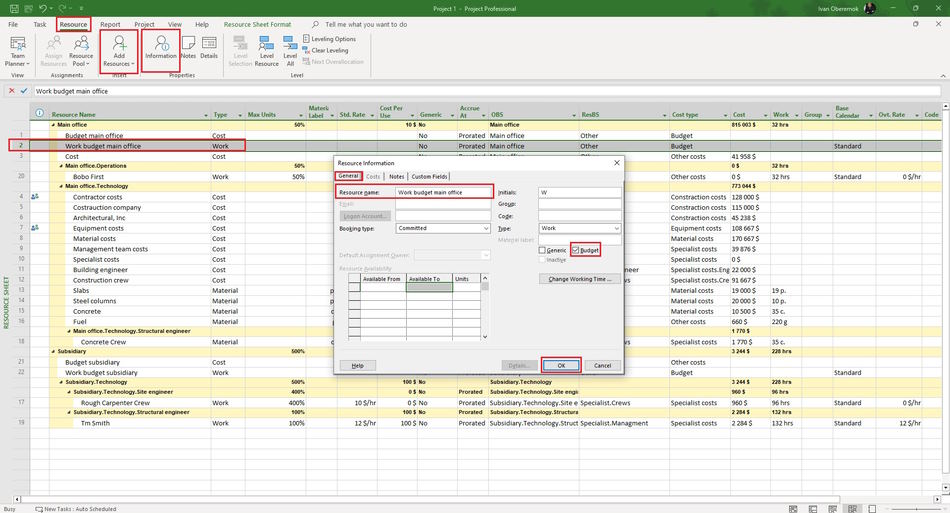Open the Base Calendar column filter dropdown
Image resolution: width=950 pixels, height=513 pixels.
click(x=871, y=115)
